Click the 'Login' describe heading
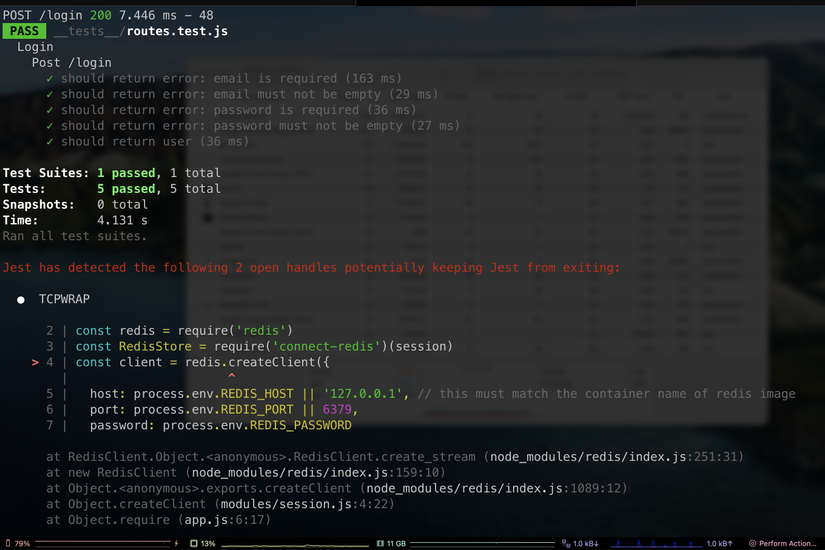The image size is (825, 550). pos(35,47)
